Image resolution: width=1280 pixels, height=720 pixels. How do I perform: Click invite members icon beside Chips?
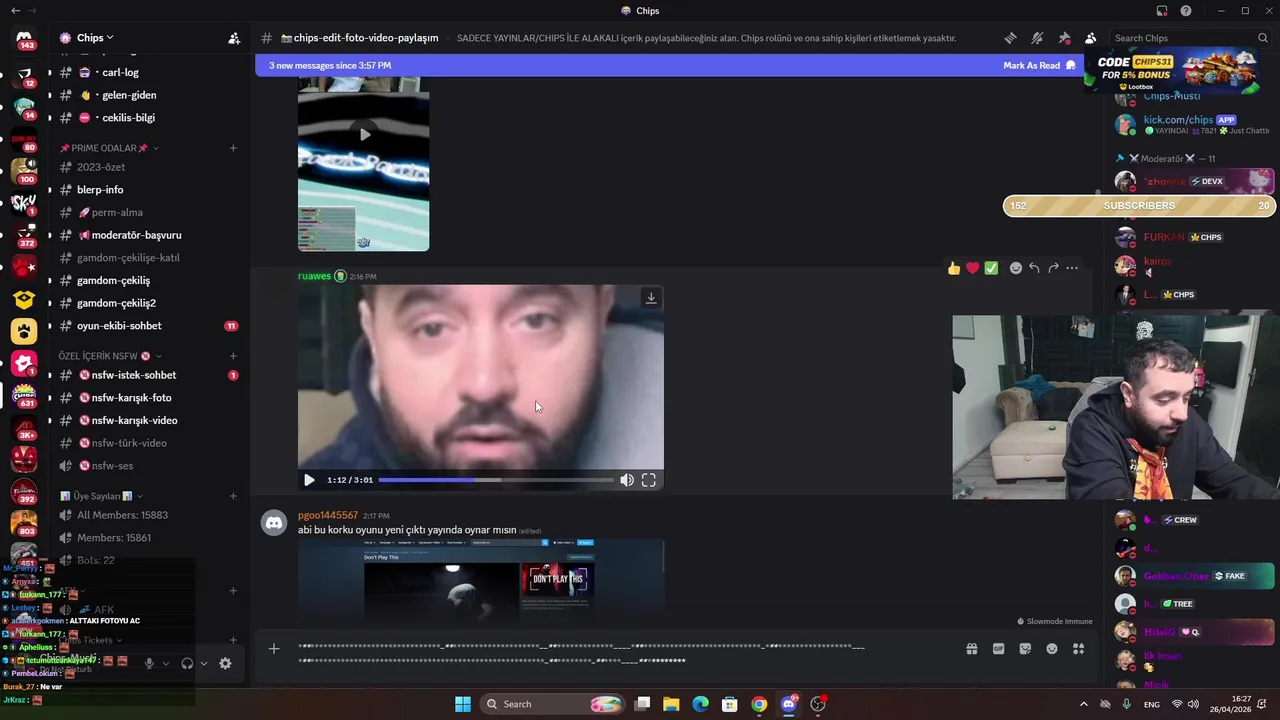pyautogui.click(x=234, y=38)
